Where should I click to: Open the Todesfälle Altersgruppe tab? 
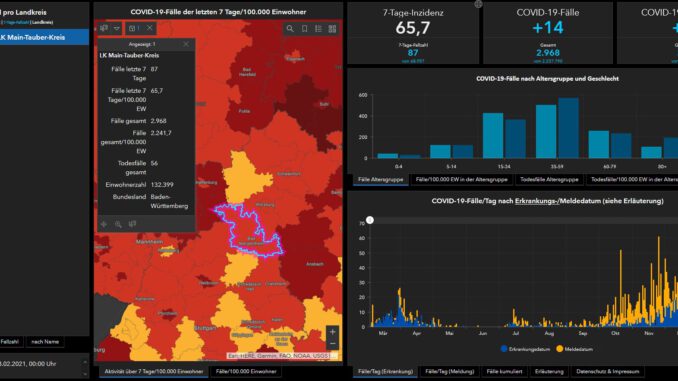(x=549, y=179)
